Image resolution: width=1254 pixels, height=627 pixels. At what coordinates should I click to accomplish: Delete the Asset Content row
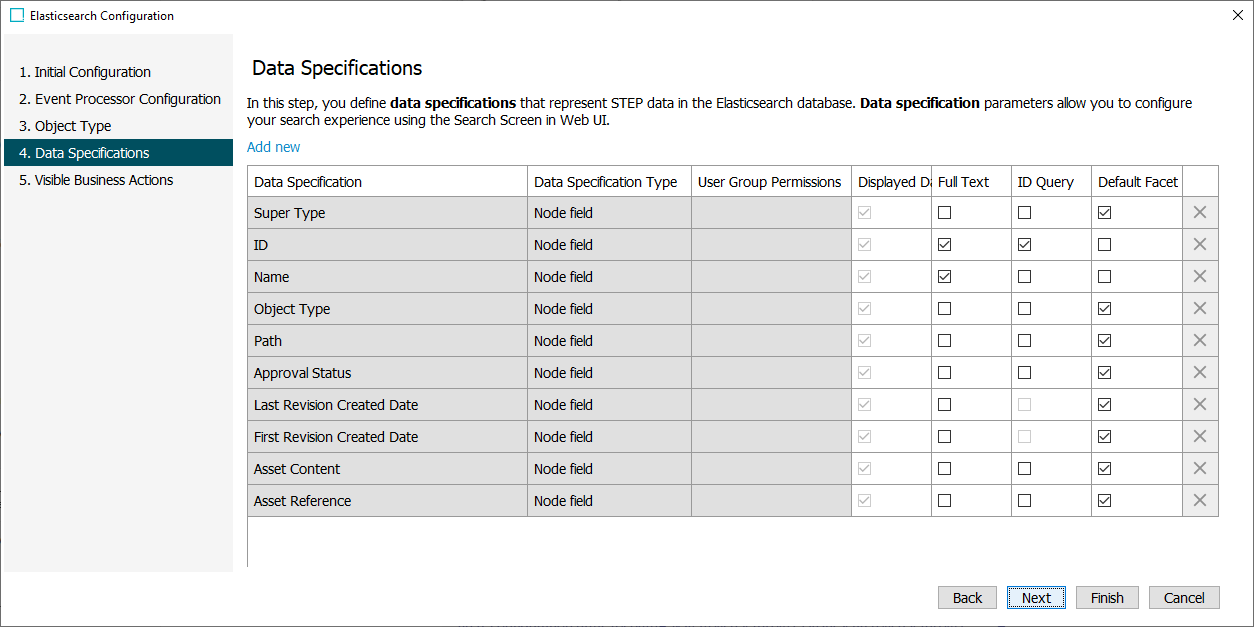(x=1200, y=469)
